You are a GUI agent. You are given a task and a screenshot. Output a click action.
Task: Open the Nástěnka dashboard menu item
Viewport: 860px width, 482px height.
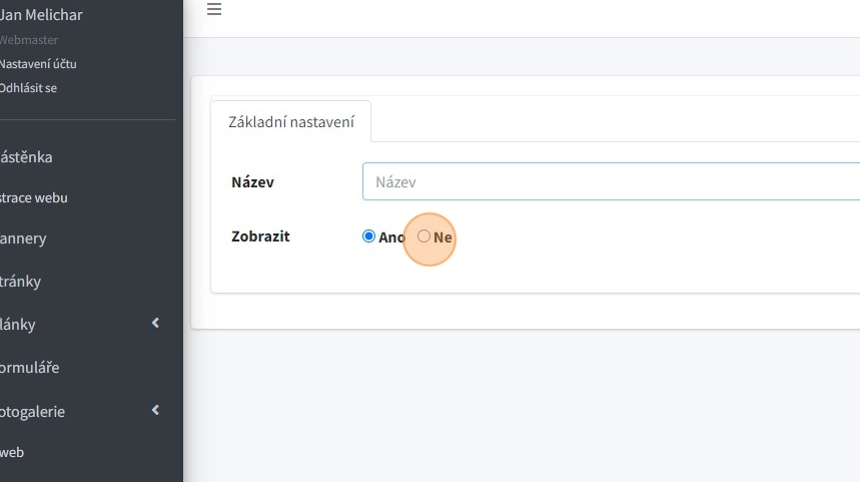[x=27, y=157]
